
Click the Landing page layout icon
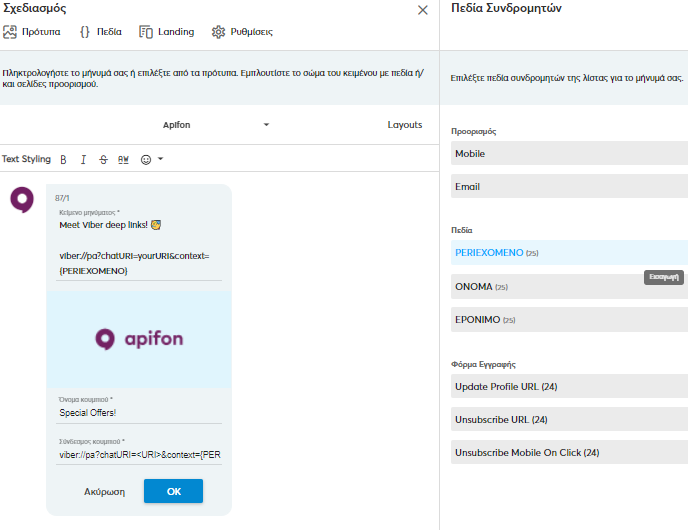coord(146,32)
